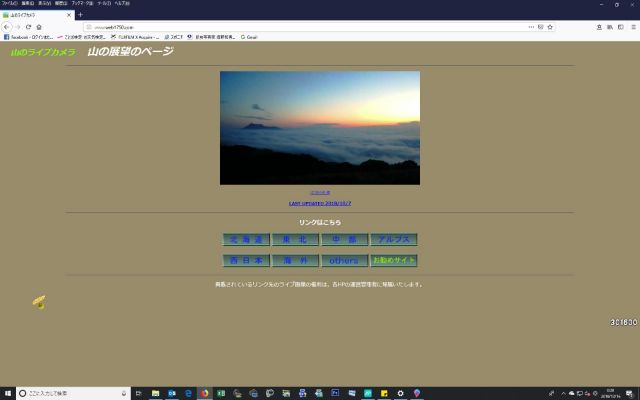Open the Facebook bookmark in bookmarks bar

28,37
